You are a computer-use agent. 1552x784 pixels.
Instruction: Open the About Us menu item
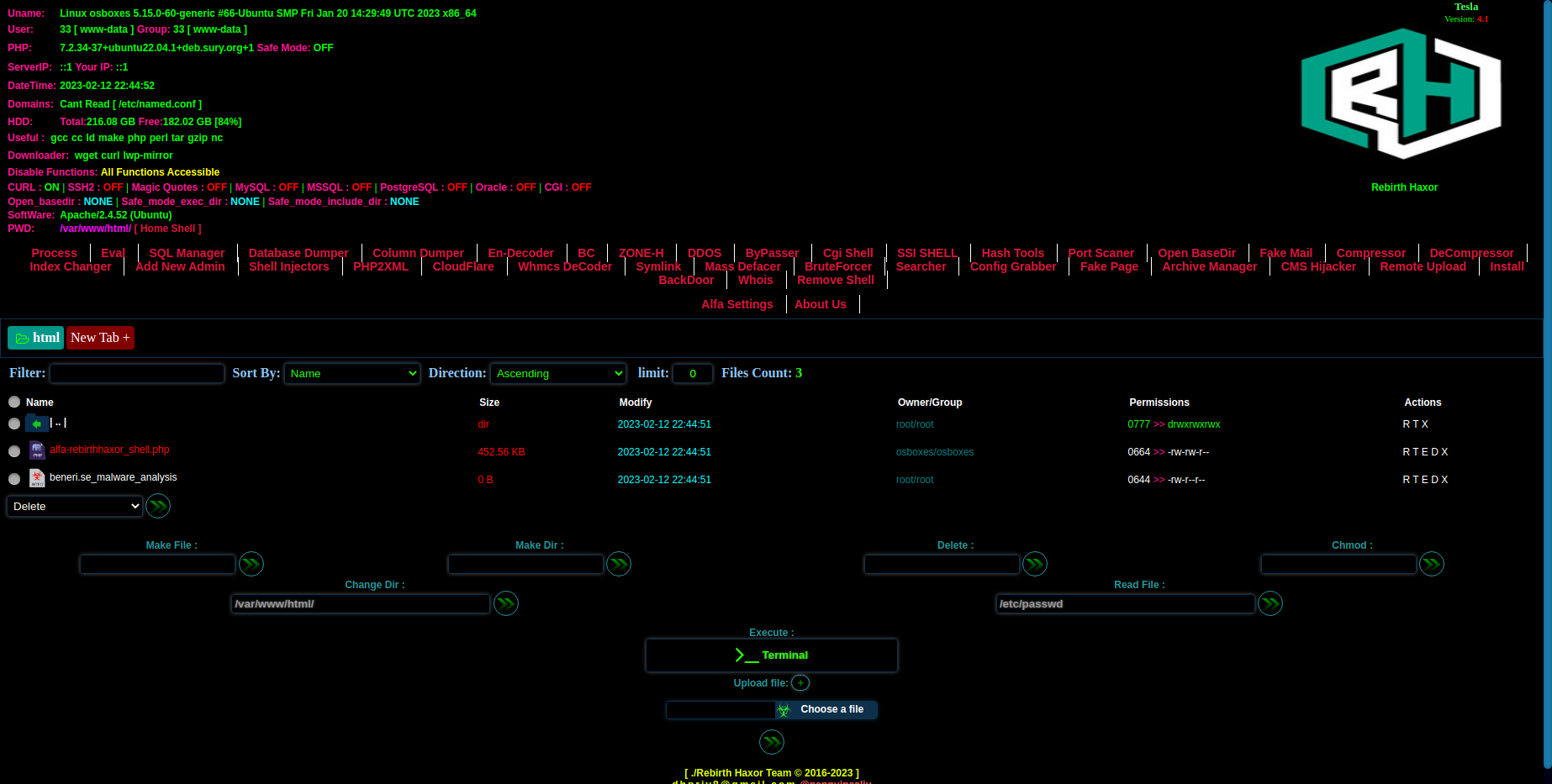(x=821, y=304)
